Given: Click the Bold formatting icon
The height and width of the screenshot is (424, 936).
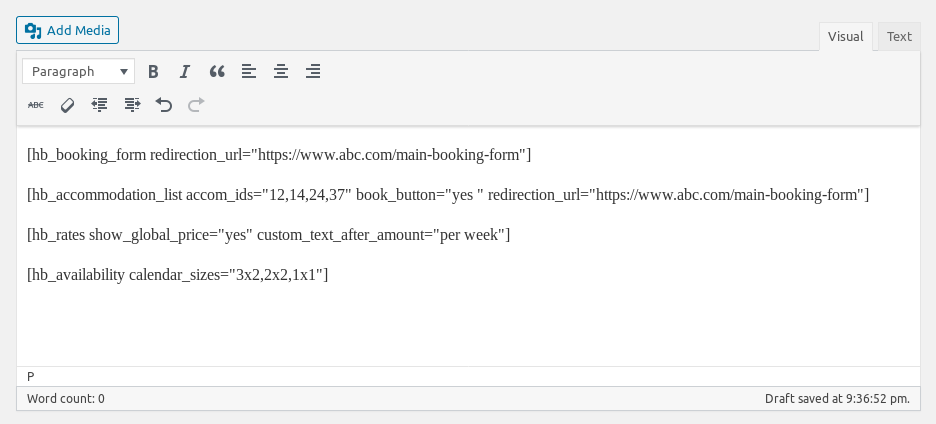Looking at the screenshot, I should pos(154,71).
